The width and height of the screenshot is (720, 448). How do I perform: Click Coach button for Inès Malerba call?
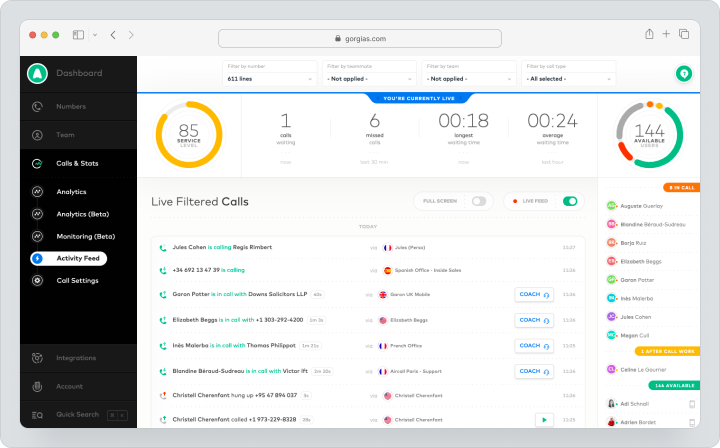pyautogui.click(x=534, y=346)
